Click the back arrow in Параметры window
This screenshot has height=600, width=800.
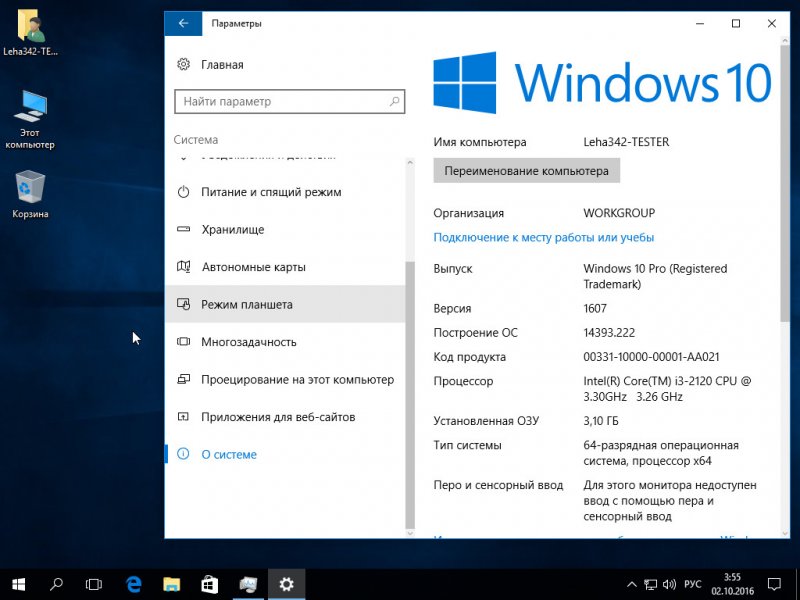(183, 22)
